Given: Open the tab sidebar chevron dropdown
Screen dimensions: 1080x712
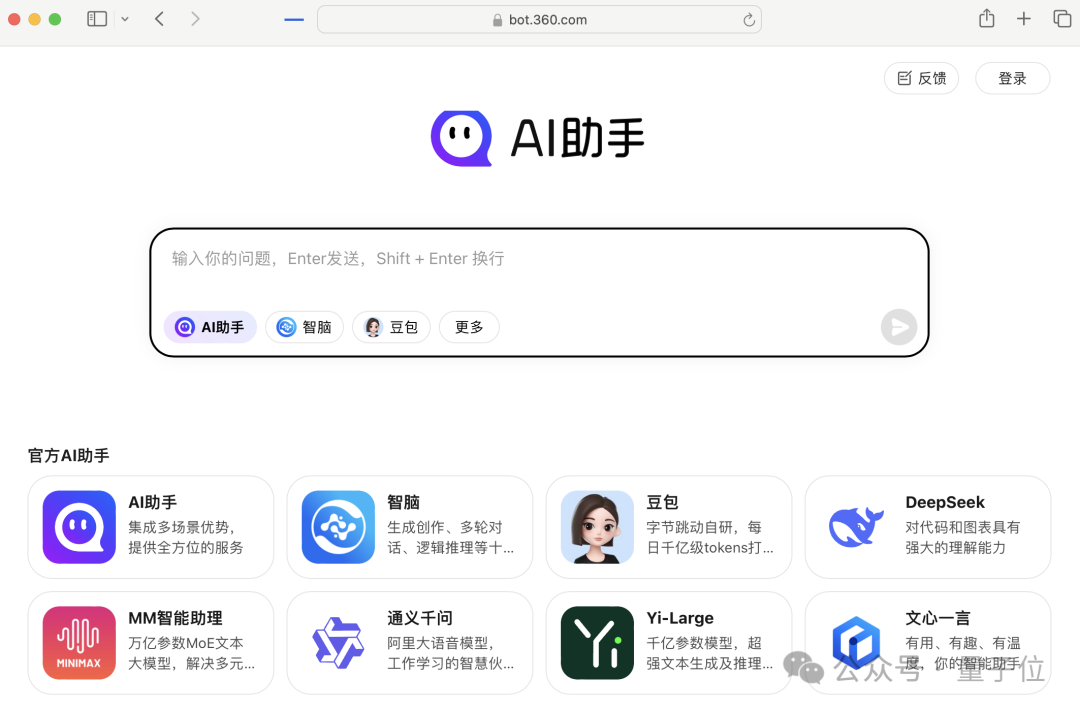Looking at the screenshot, I should pyautogui.click(x=124, y=18).
